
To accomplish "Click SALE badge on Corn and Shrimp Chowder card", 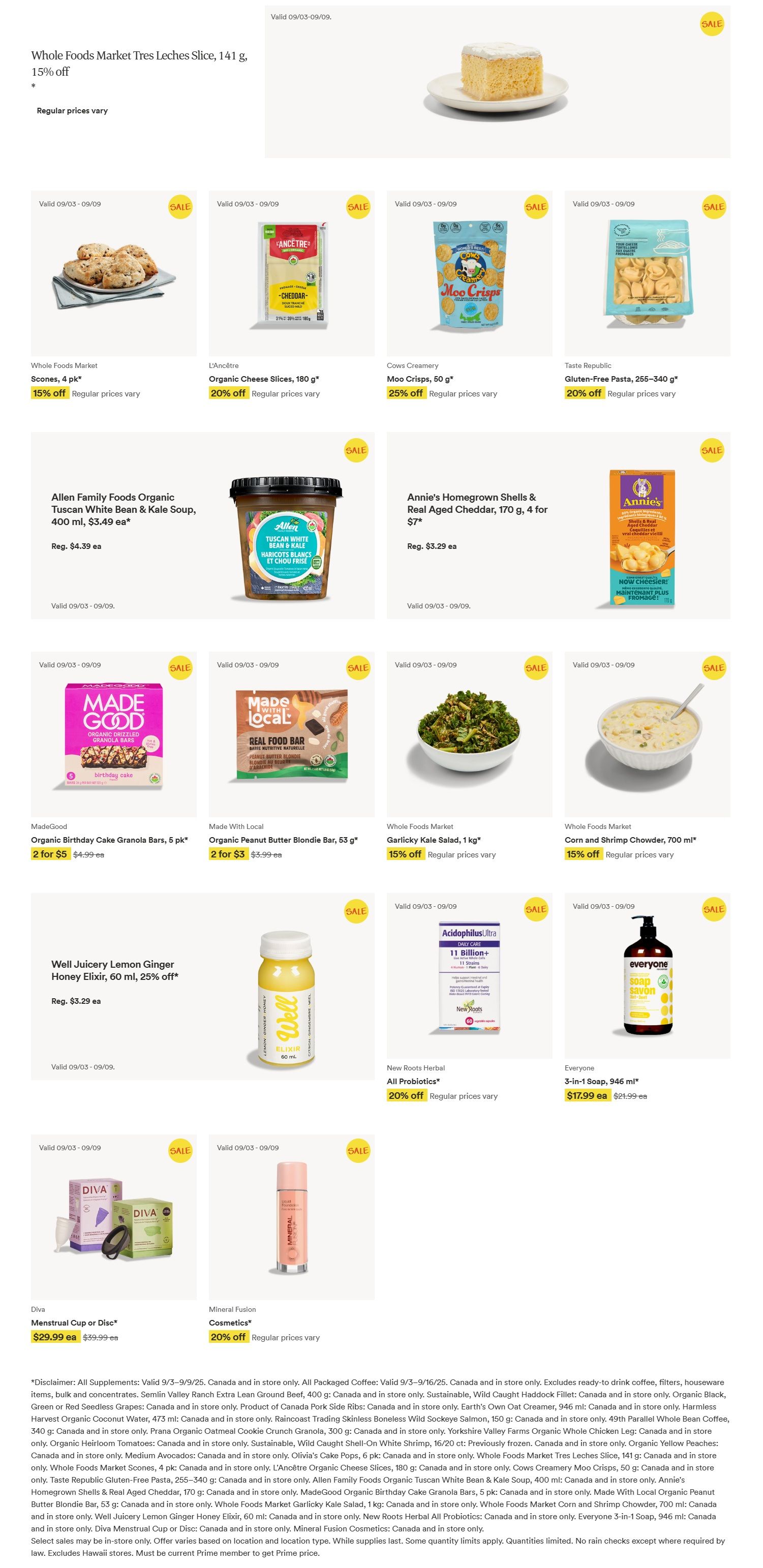I will click(x=714, y=668).
